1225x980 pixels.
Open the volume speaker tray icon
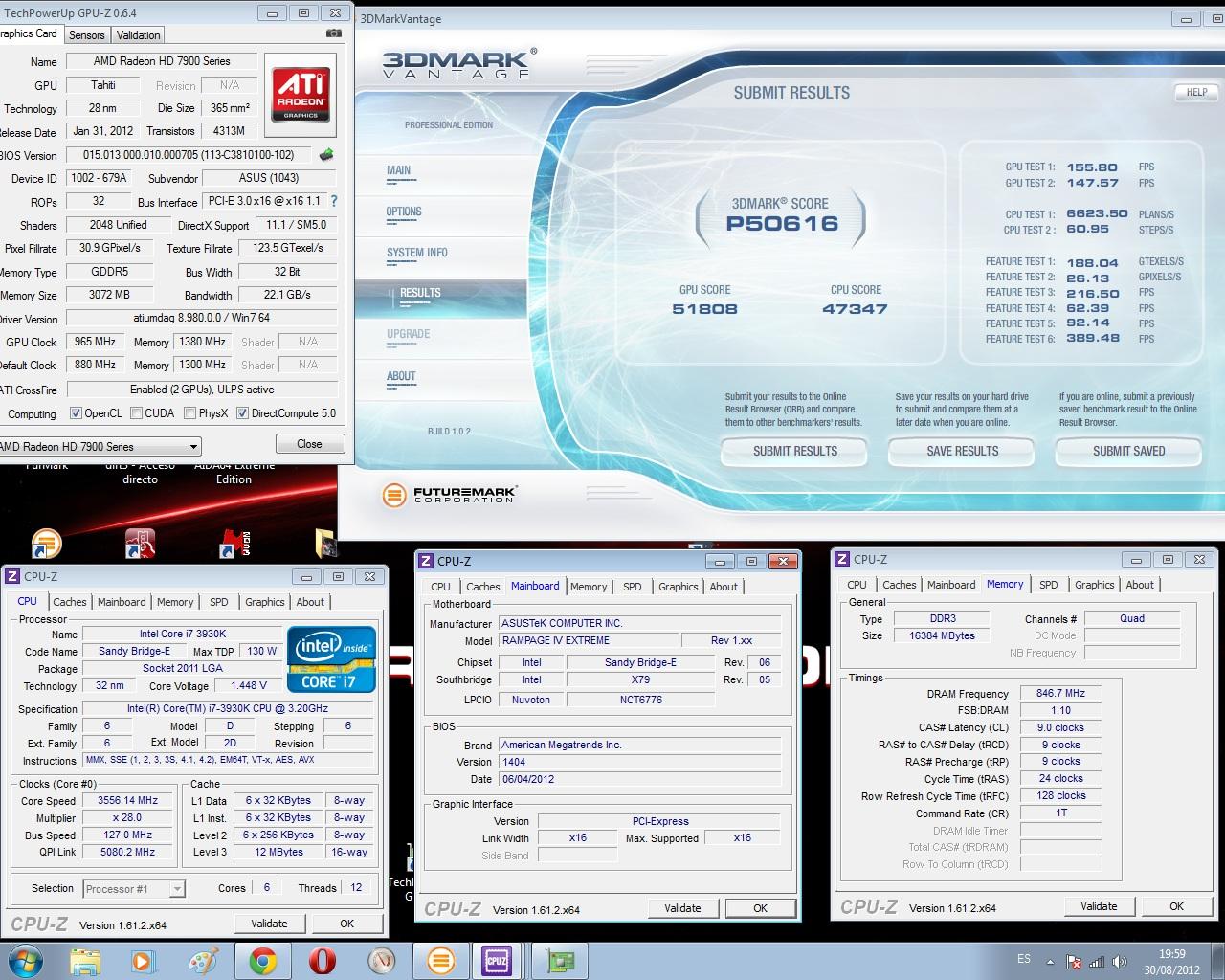1120,962
